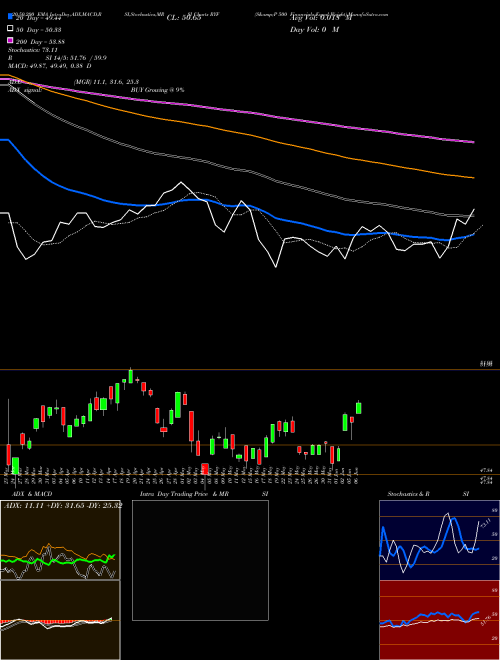Image resolution: width=500 pixels, height=660 pixels.
Task: Click the 'ADX & MACD' panel title
Action: click(x=32, y=493)
